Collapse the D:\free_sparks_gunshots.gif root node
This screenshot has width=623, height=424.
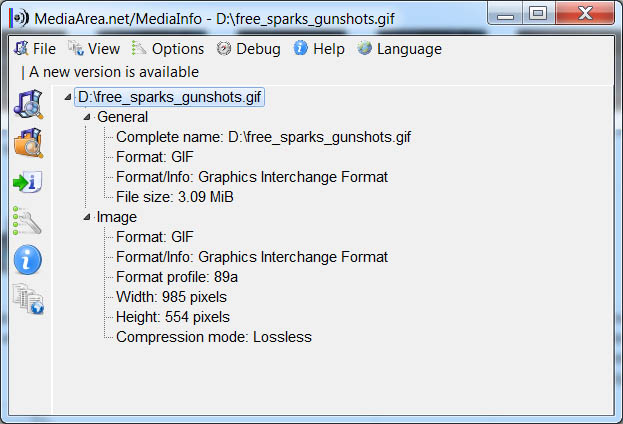(x=68, y=97)
